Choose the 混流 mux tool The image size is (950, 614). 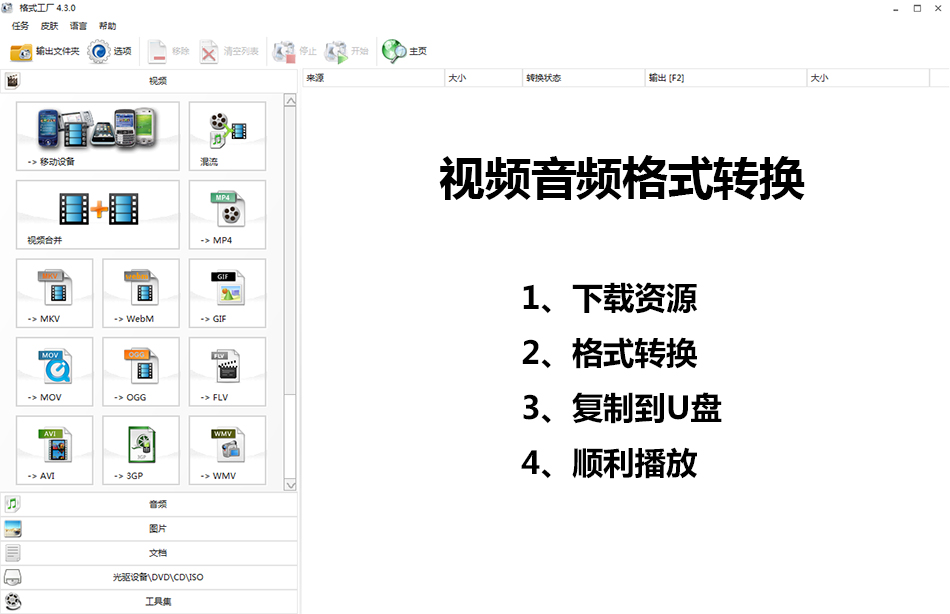click(x=227, y=136)
